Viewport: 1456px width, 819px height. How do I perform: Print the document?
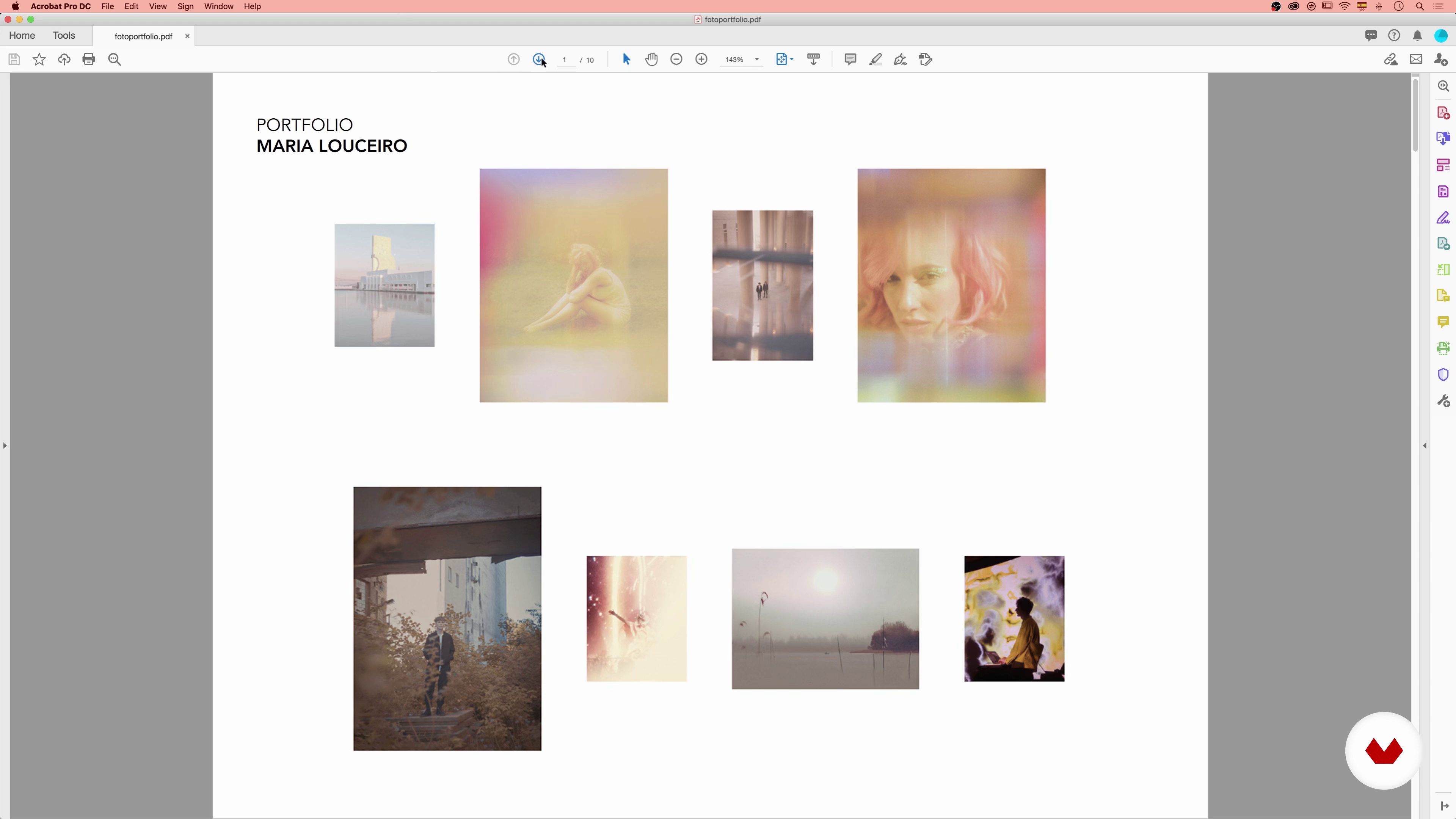(89, 60)
